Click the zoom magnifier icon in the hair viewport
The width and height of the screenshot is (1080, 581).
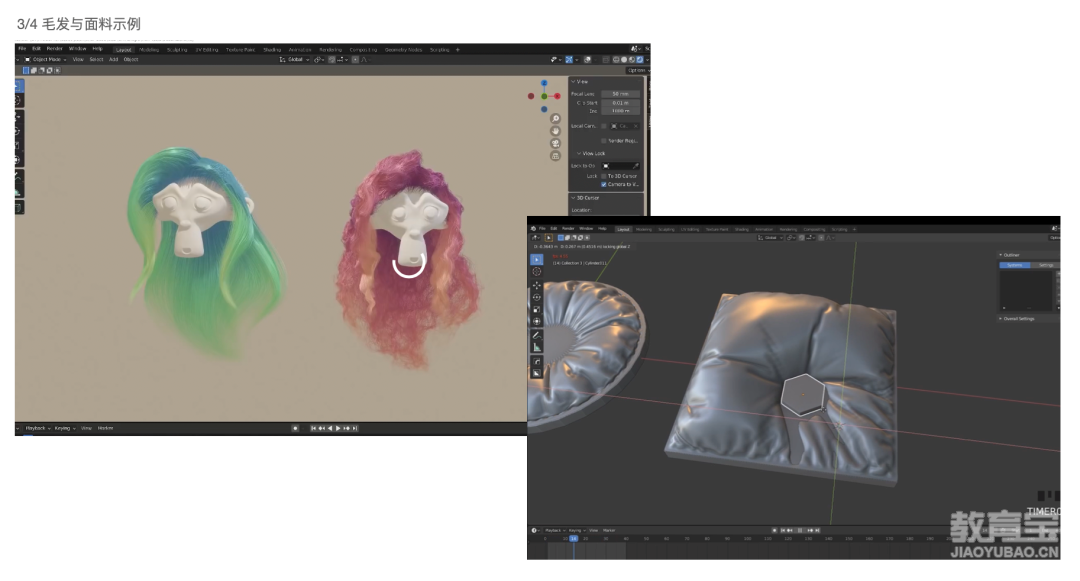coord(555,118)
